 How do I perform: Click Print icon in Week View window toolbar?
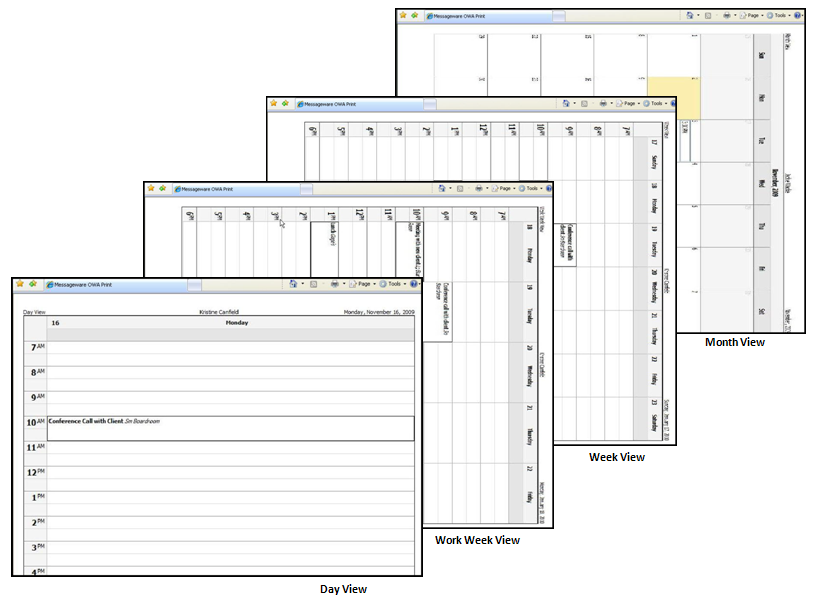603,104
